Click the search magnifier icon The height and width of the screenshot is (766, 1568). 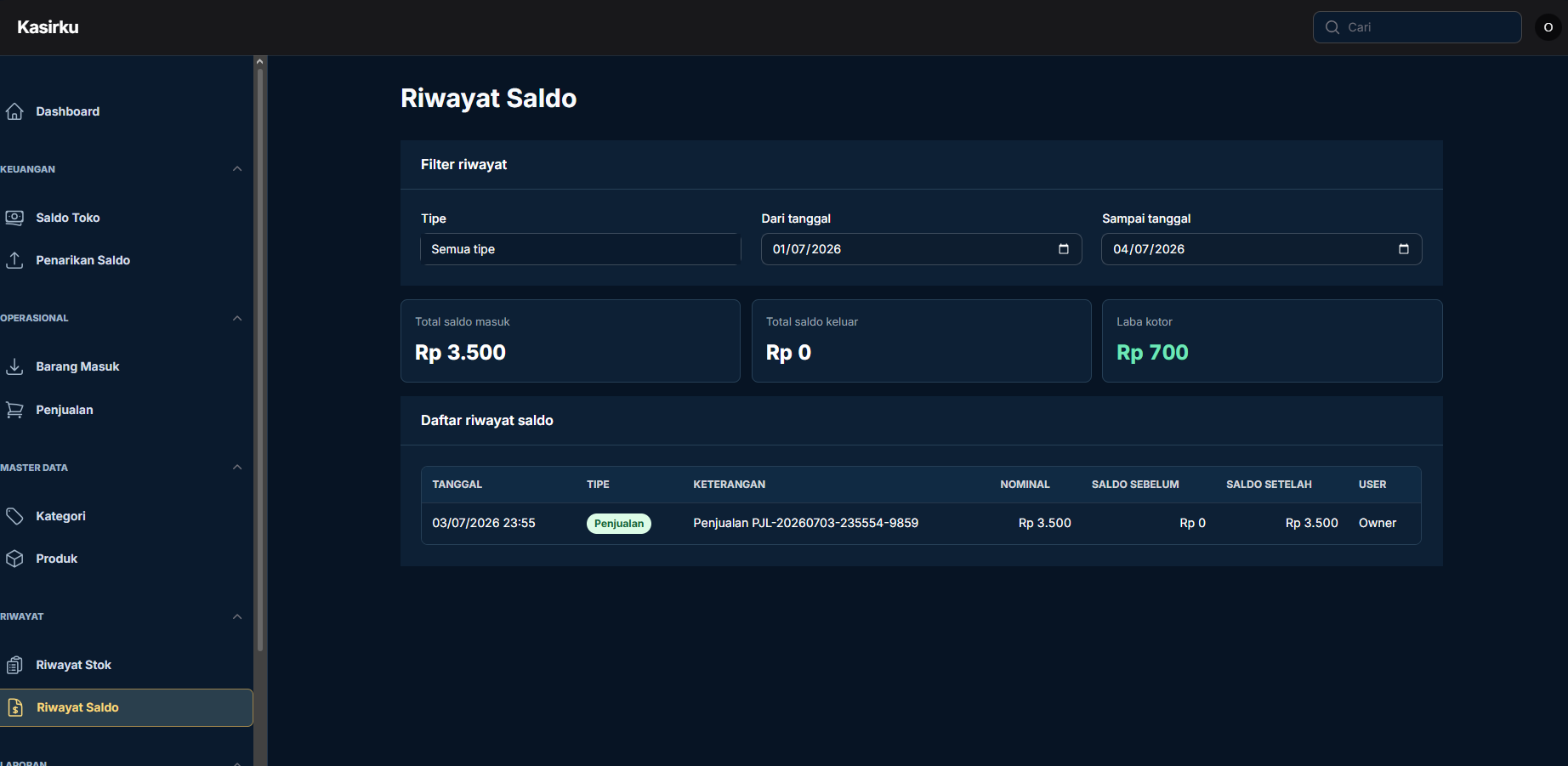pos(1332,27)
